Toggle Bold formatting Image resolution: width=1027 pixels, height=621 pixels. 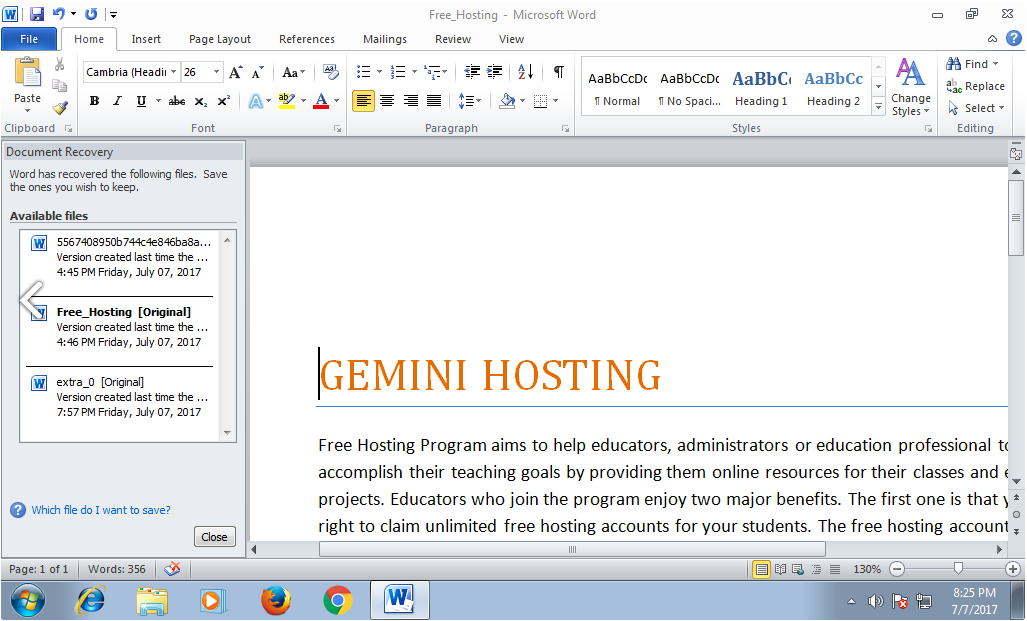click(94, 101)
